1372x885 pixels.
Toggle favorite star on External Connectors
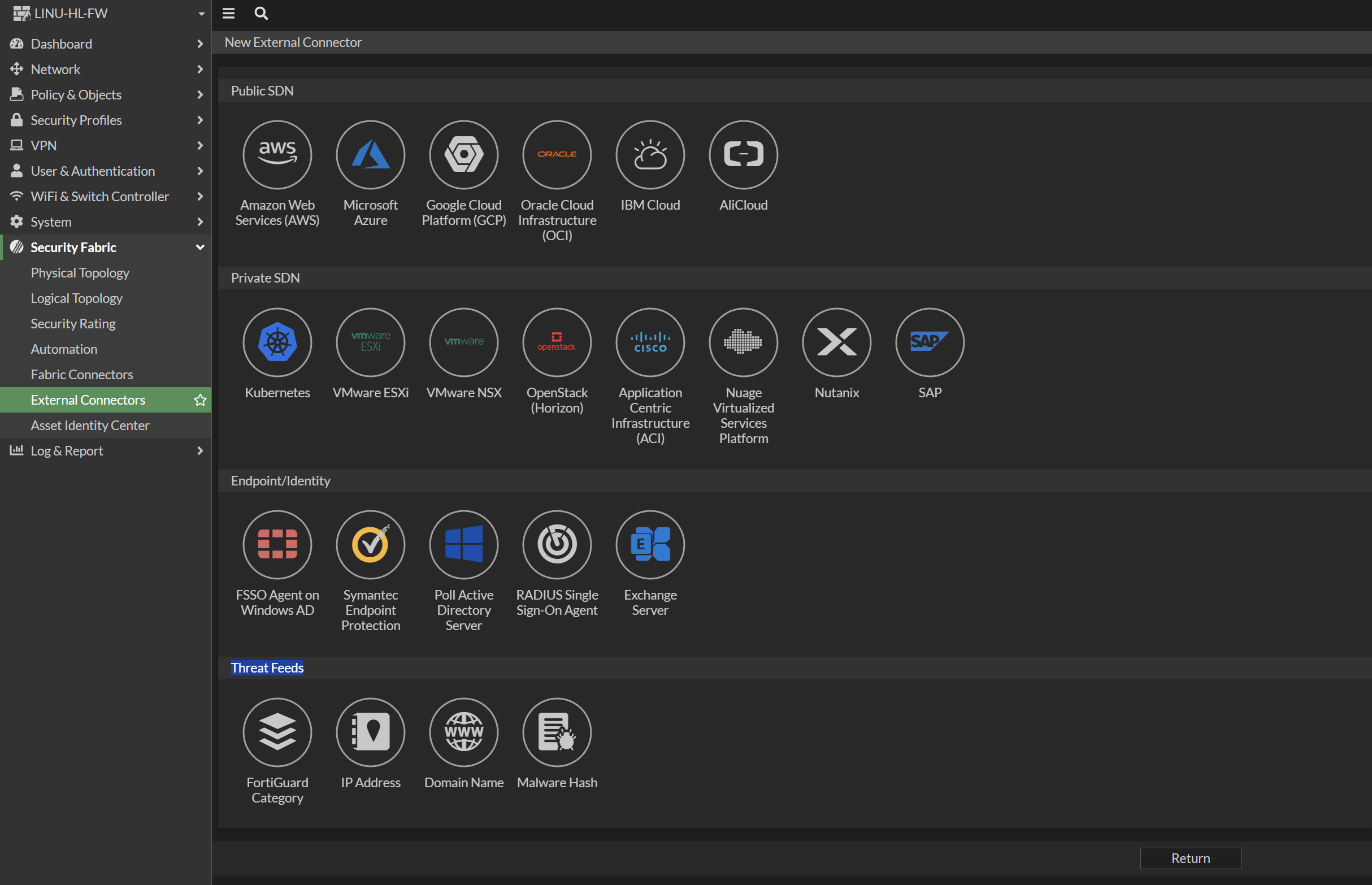[x=200, y=400]
